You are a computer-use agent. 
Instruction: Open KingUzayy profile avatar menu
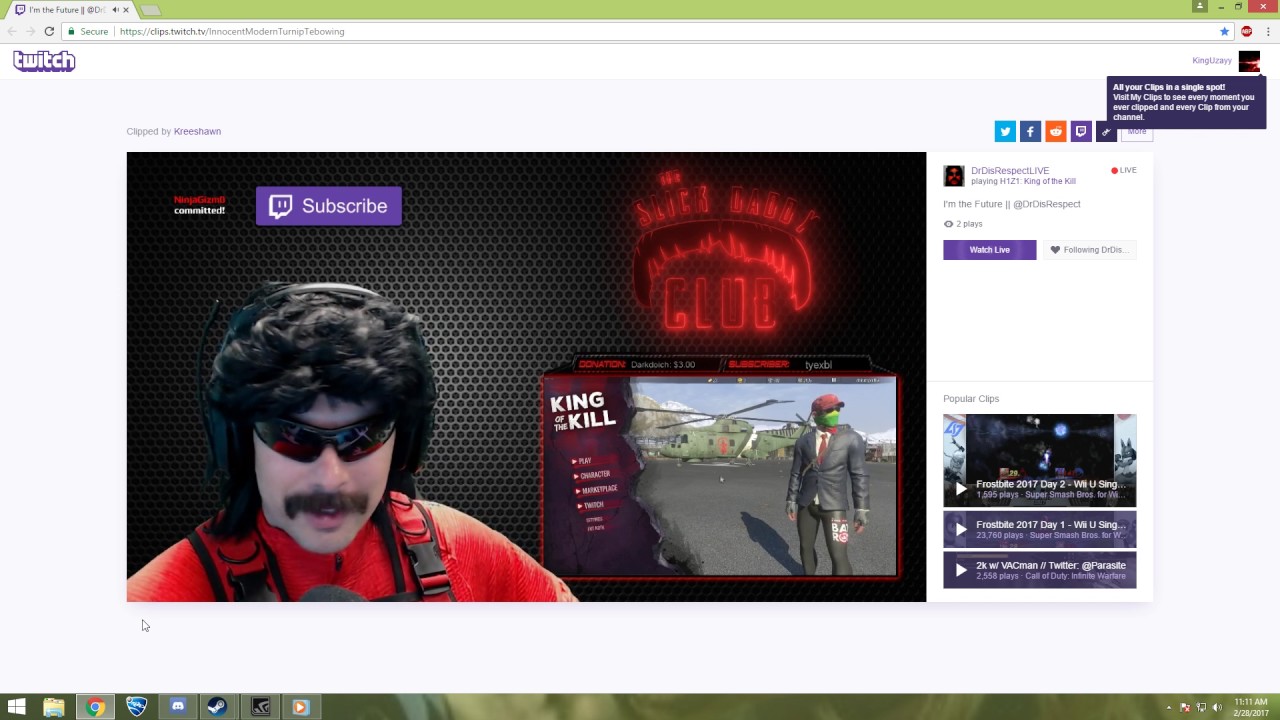point(1249,61)
